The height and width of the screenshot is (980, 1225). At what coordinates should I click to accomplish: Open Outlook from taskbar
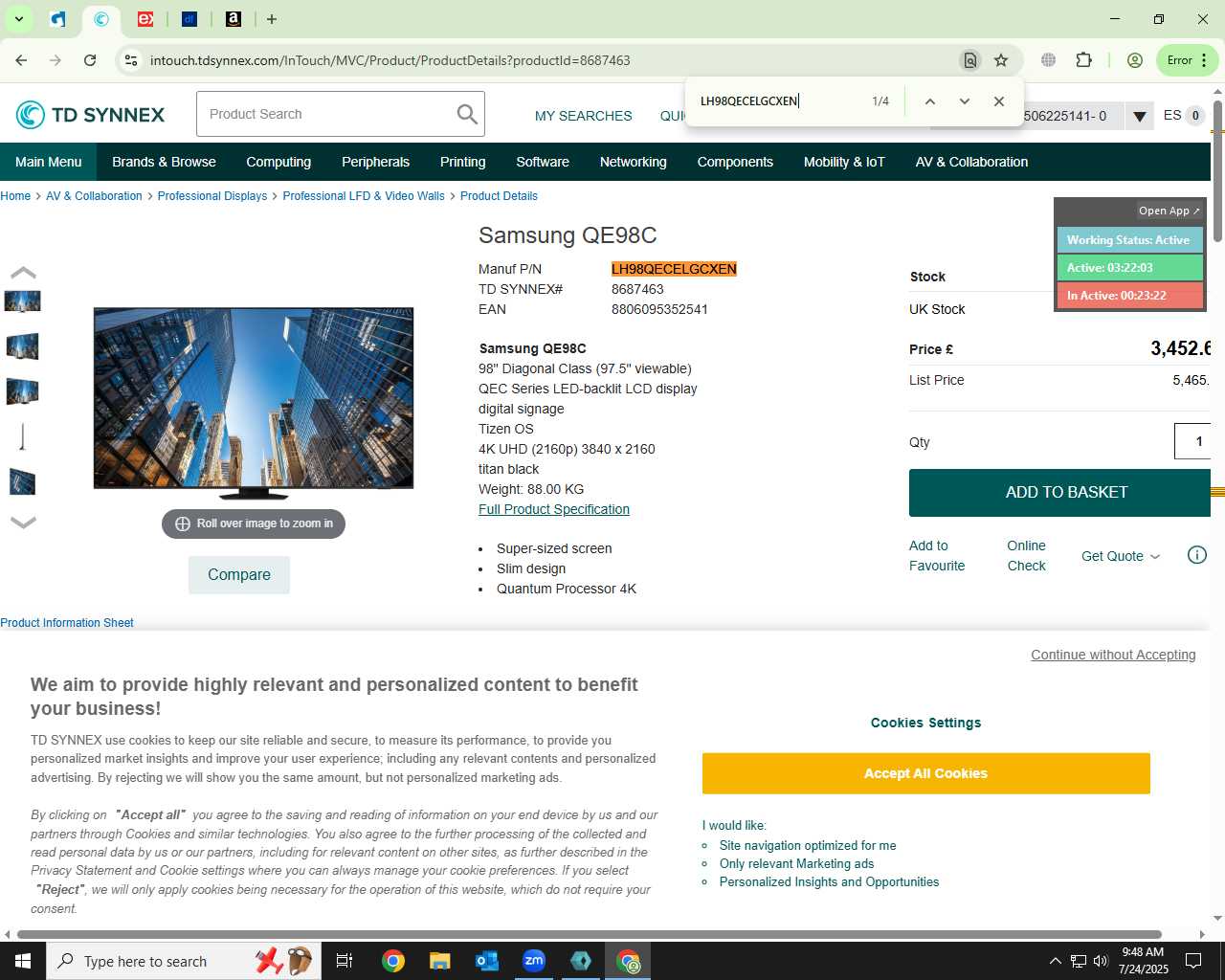coord(487,961)
